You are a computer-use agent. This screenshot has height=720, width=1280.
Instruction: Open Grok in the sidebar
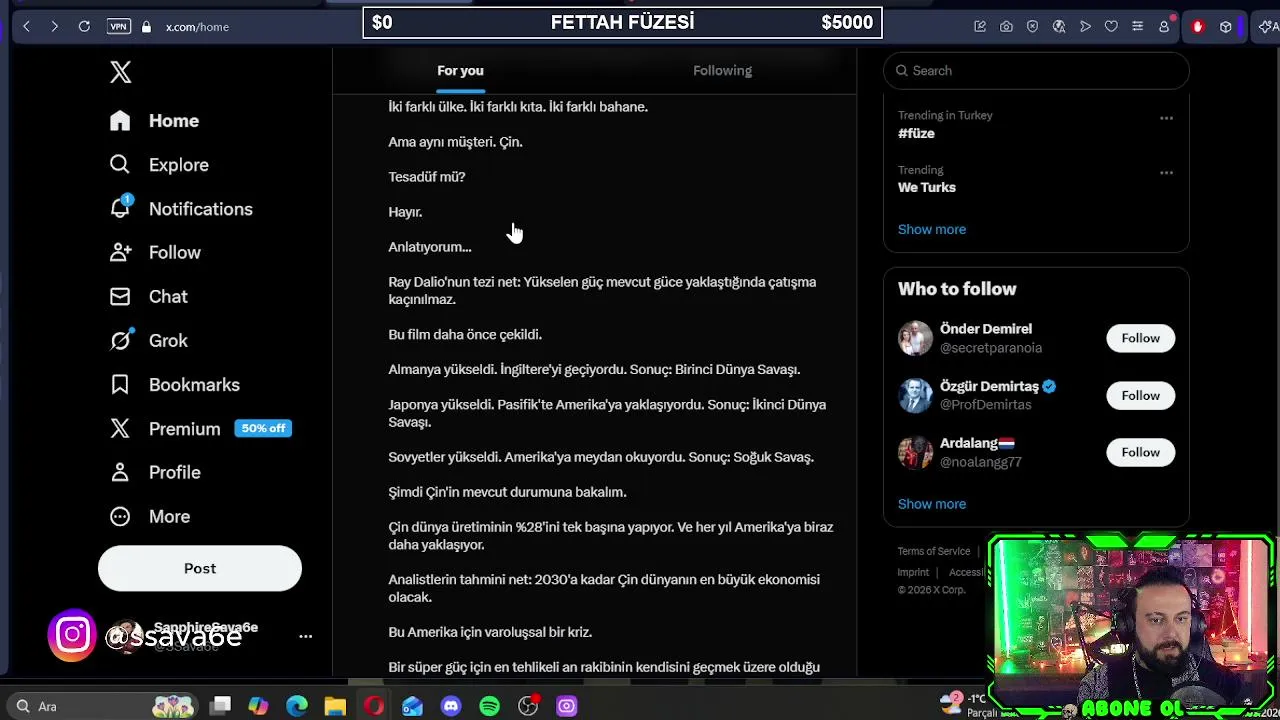point(149,340)
